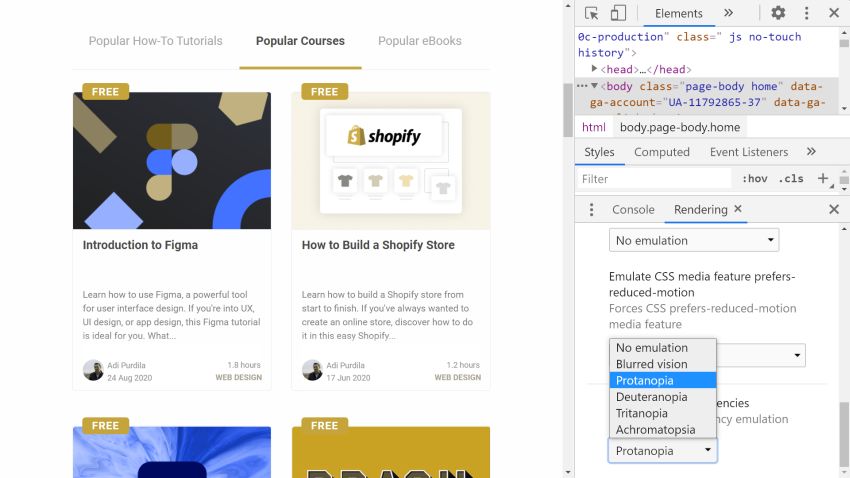Open the Introduction to Figma course title
850x478 pixels.
tap(140, 245)
